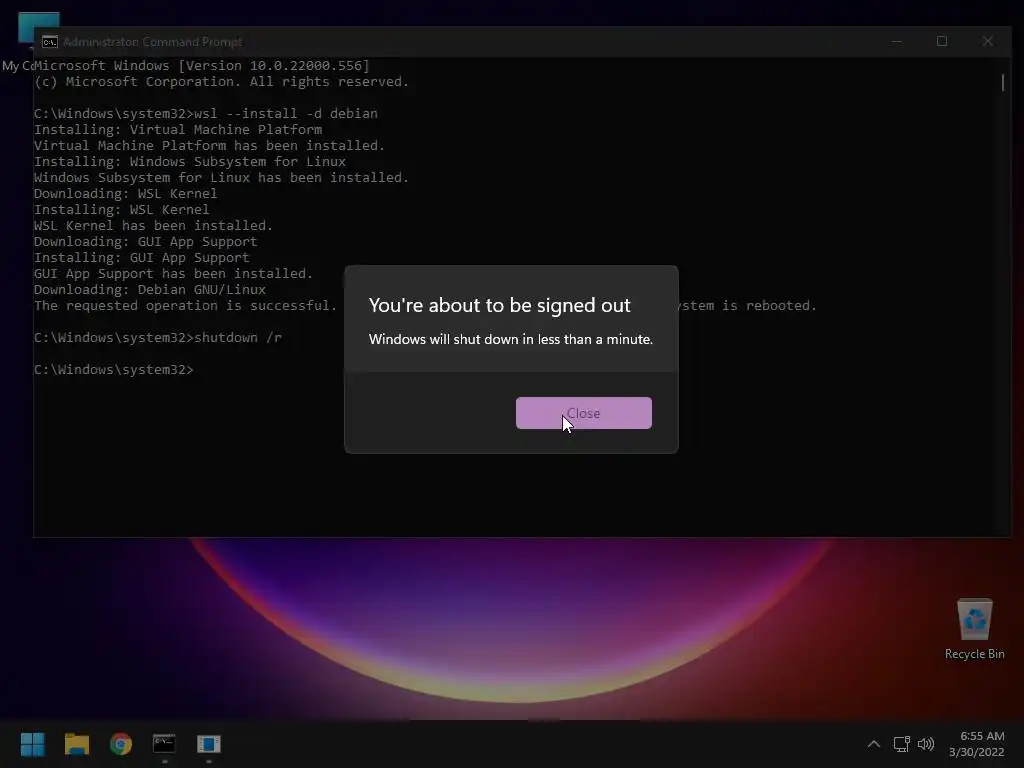Viewport: 1024px width, 768px height.
Task: Open the Windows Start menu
Action: 33,744
